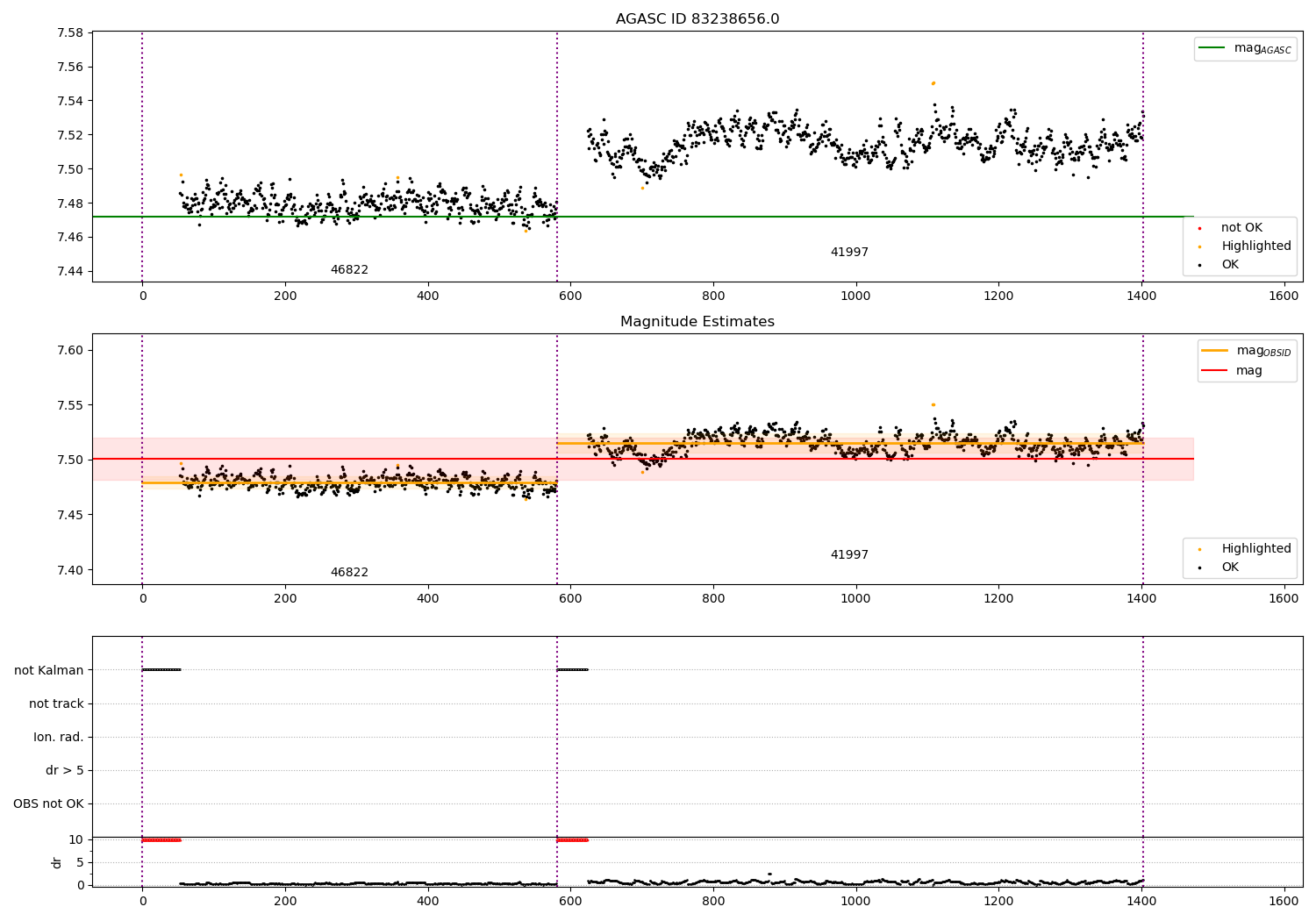Click OBSID label 46822 in the top plot
Screen dimensions: 1316x921
(349, 270)
